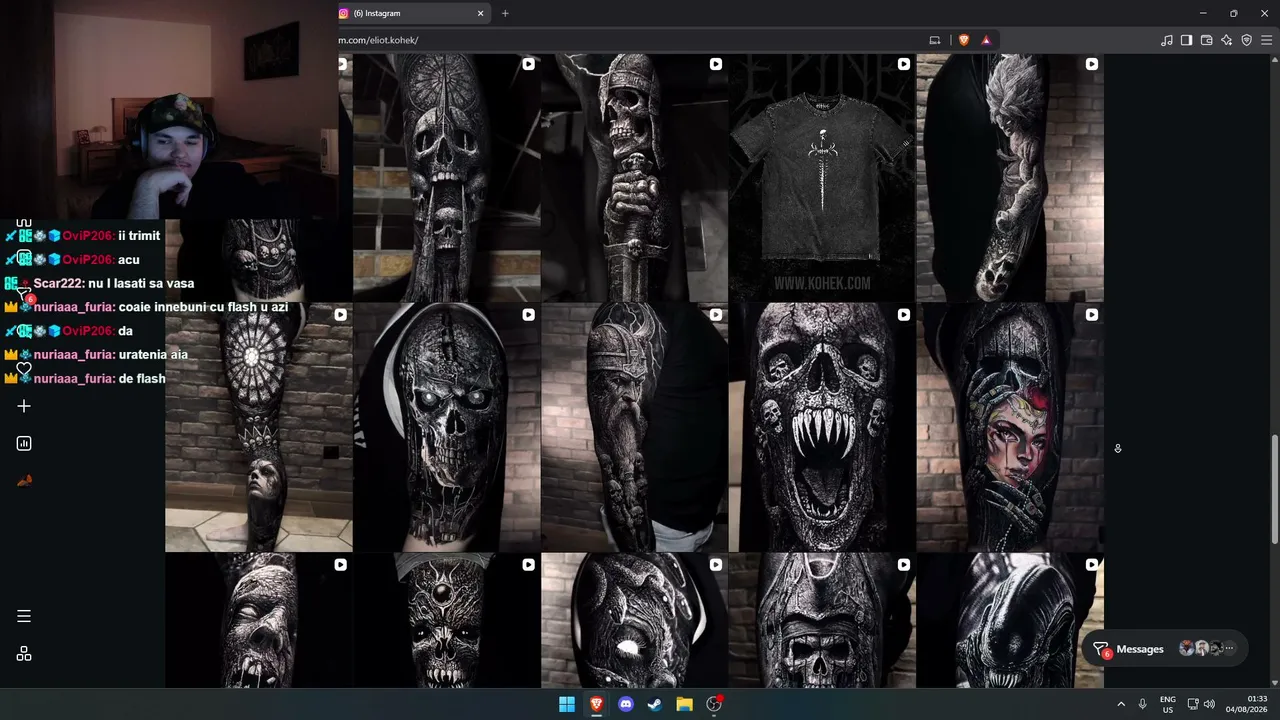Click the chat message 'acu' by OviP206
1280x720 pixels.
[129, 260]
